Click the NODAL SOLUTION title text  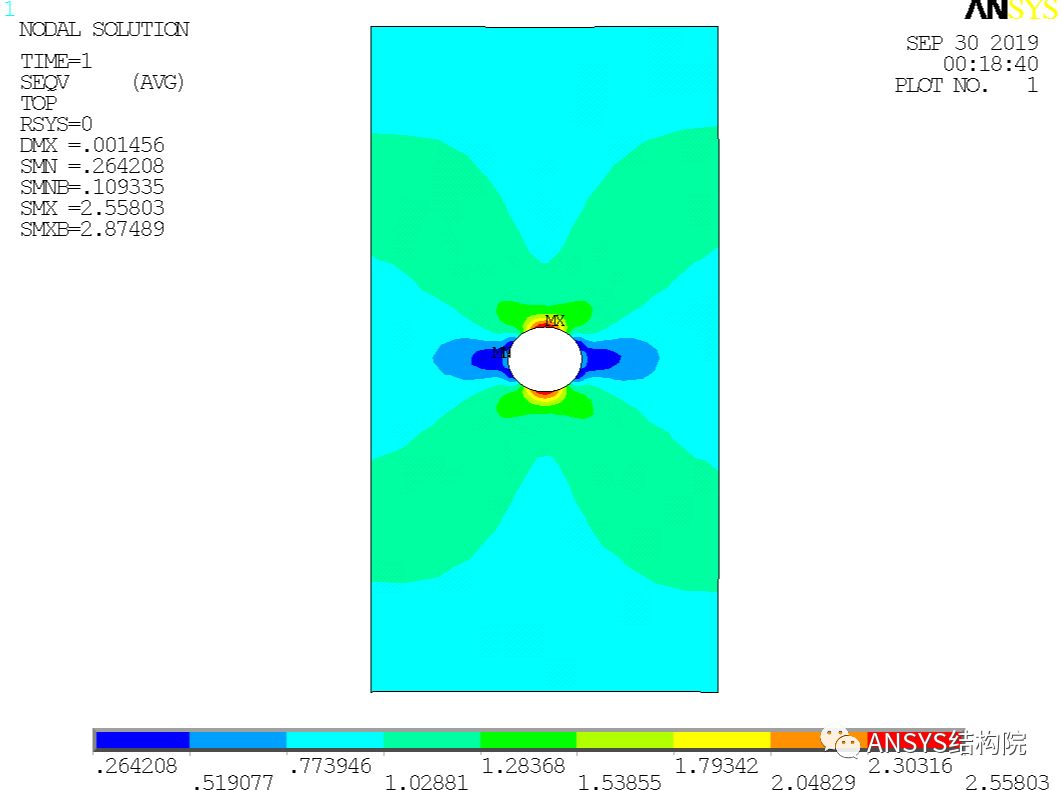[x=103, y=29]
